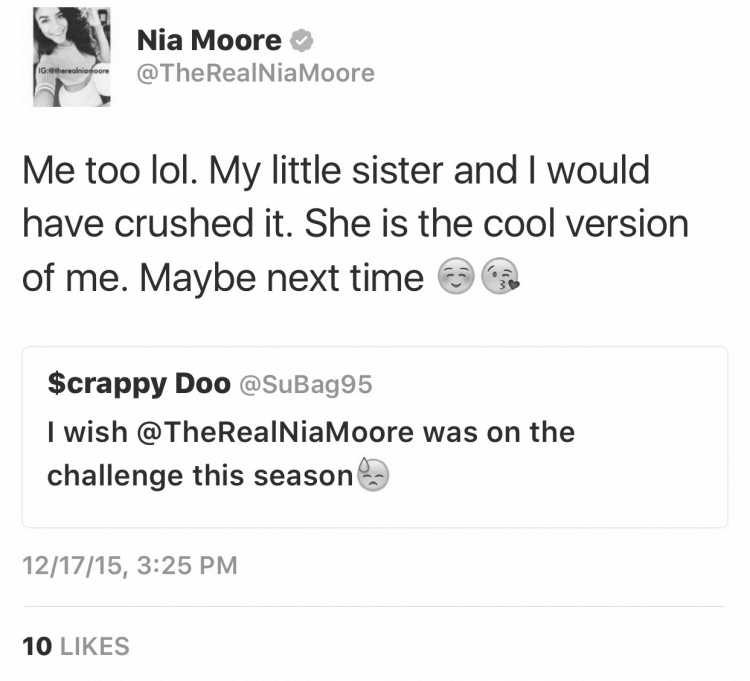750x681 pixels.
Task: Open the quoted tweet by $crappy Doo
Action: pos(375,437)
